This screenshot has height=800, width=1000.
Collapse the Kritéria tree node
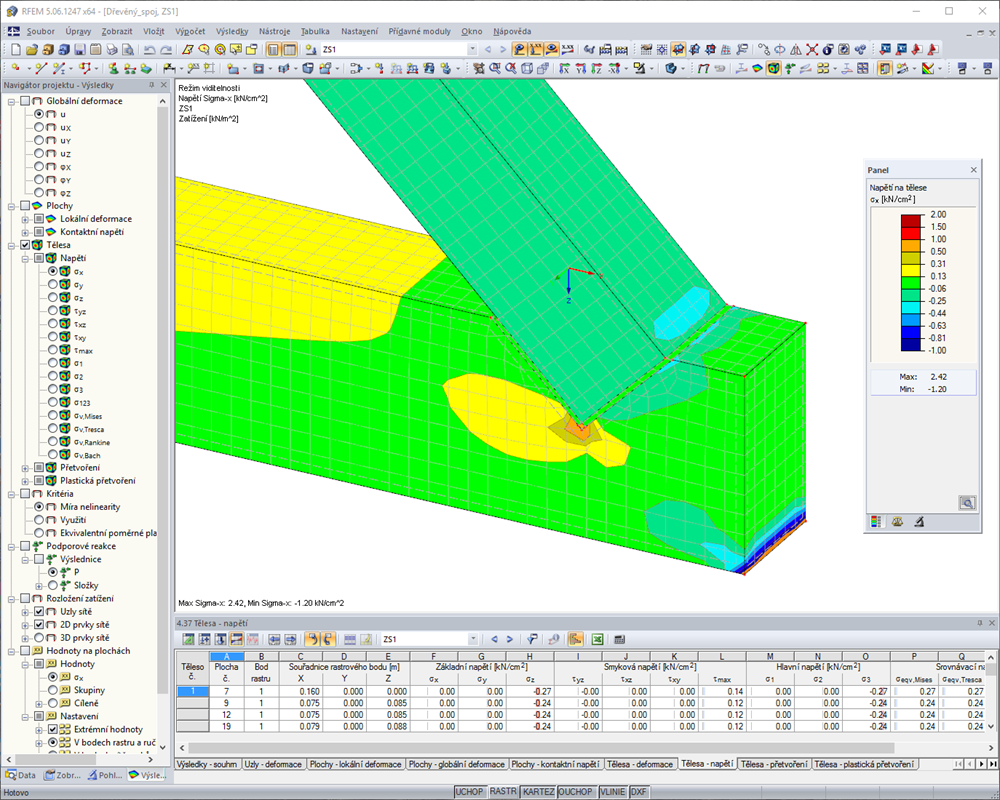11,494
